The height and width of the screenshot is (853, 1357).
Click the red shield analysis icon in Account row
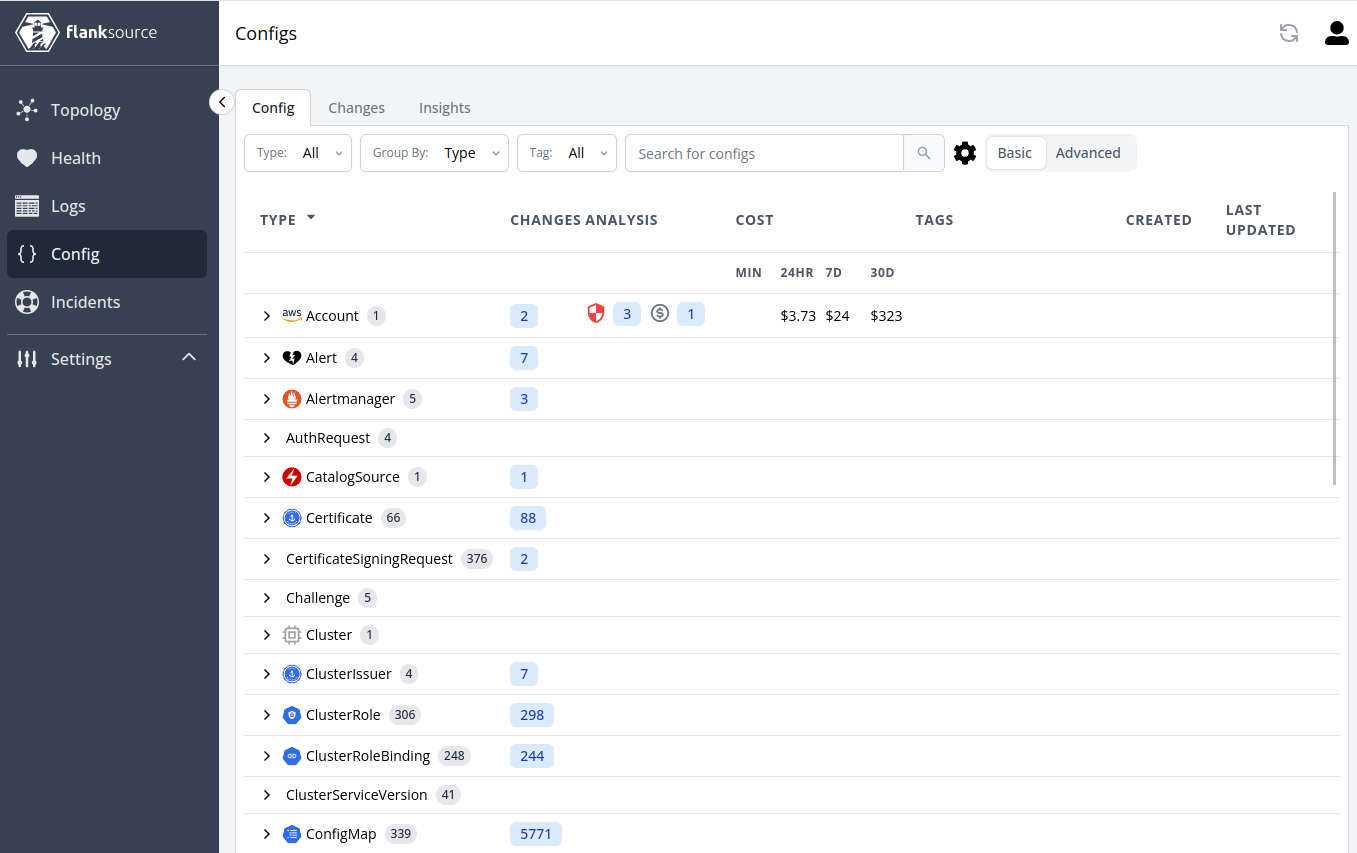[x=596, y=314]
